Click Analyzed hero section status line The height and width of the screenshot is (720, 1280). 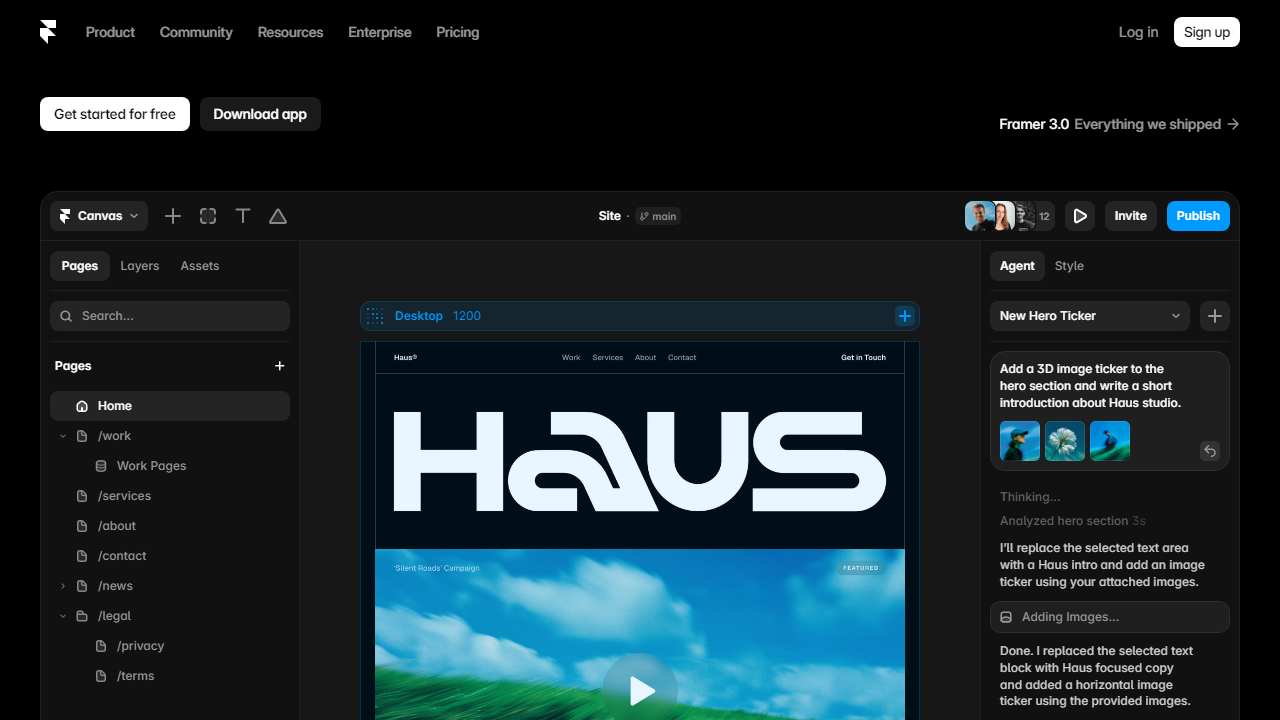click(1072, 521)
